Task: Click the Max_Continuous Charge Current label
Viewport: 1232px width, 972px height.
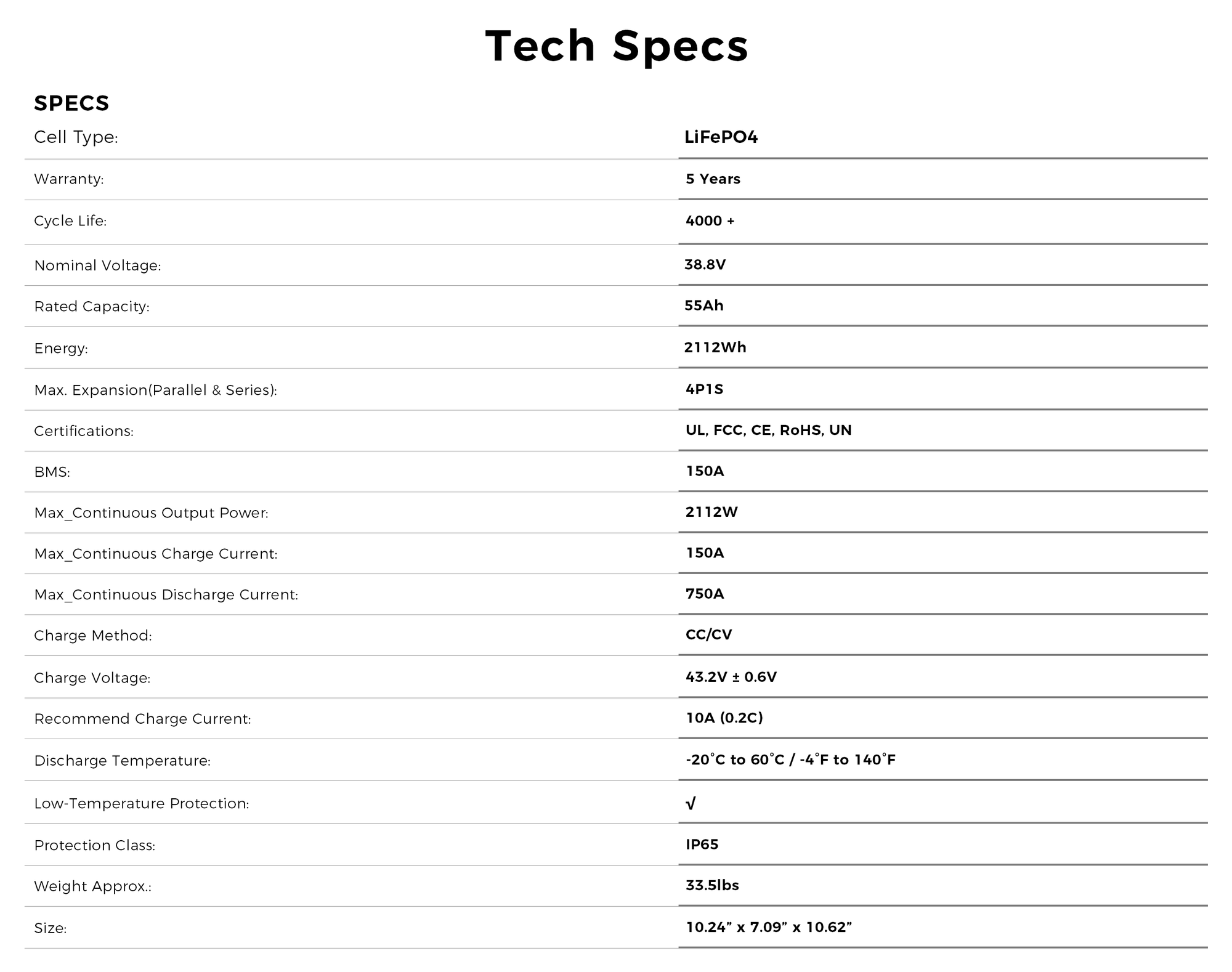Action: click(x=156, y=554)
